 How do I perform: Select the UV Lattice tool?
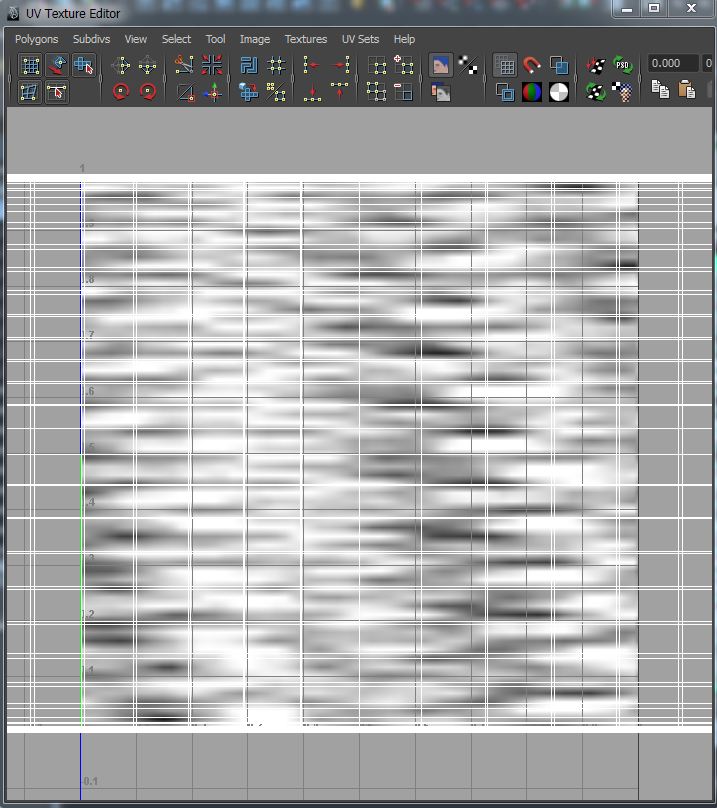30,65
